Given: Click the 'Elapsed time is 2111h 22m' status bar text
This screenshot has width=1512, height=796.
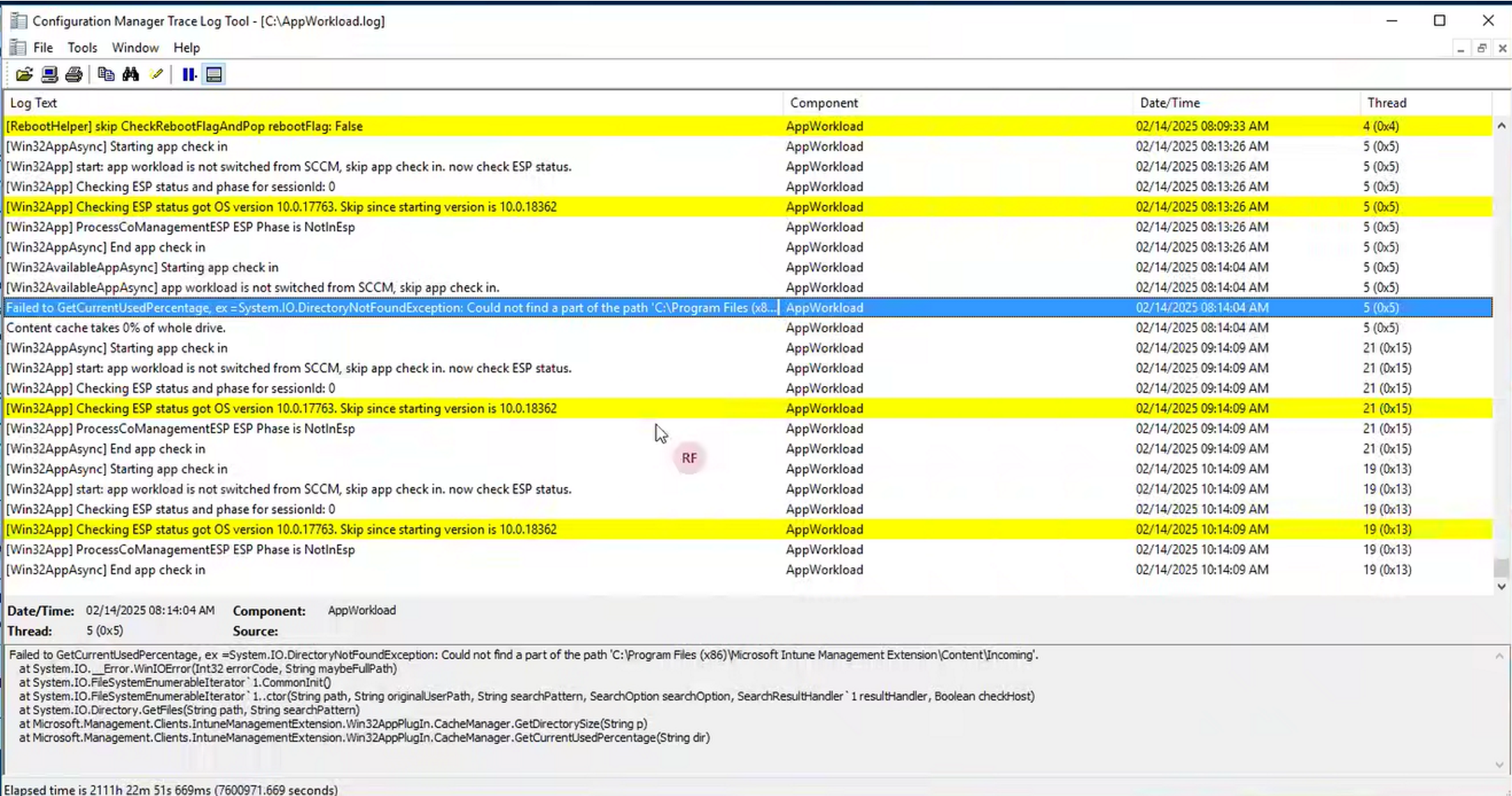Looking at the screenshot, I should (171, 789).
